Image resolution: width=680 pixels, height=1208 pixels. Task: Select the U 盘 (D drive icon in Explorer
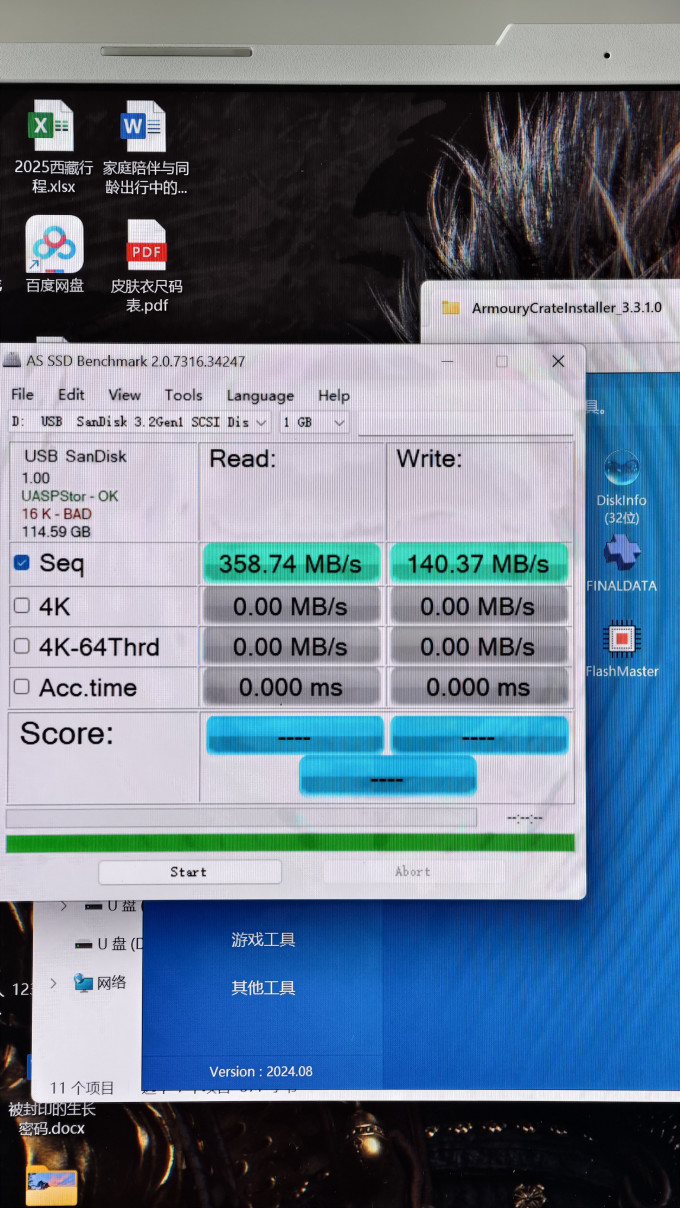click(x=85, y=943)
